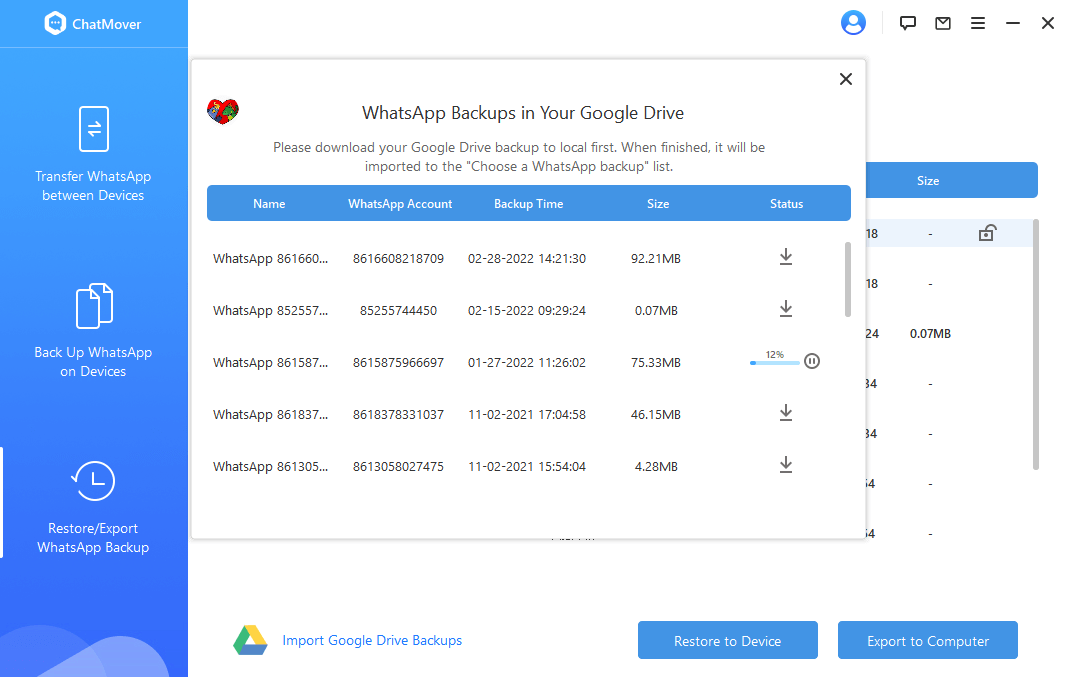Click the Backup Time column header
Viewport: 1075px width, 677px height.
[x=528, y=204]
